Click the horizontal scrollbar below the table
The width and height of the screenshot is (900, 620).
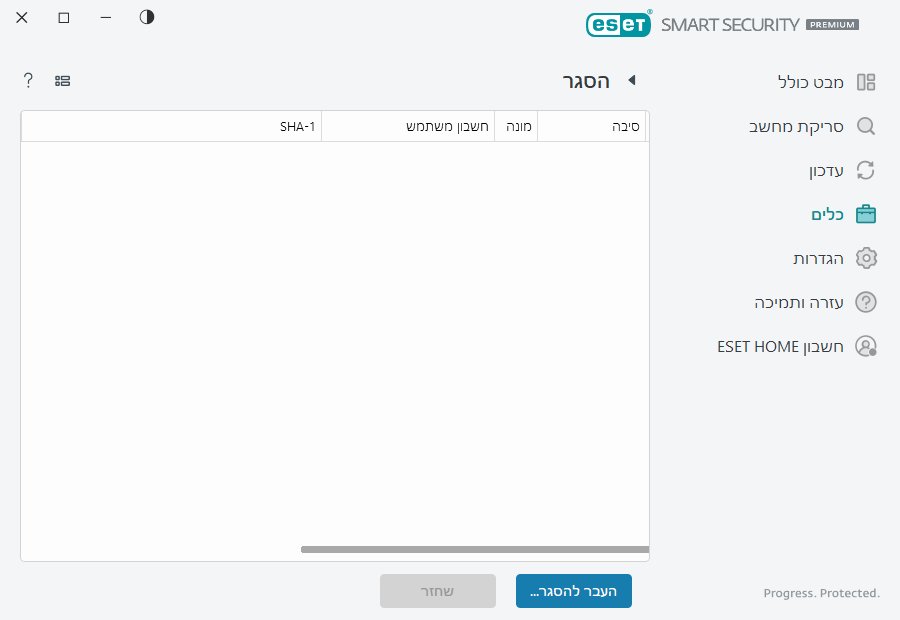[x=476, y=548]
